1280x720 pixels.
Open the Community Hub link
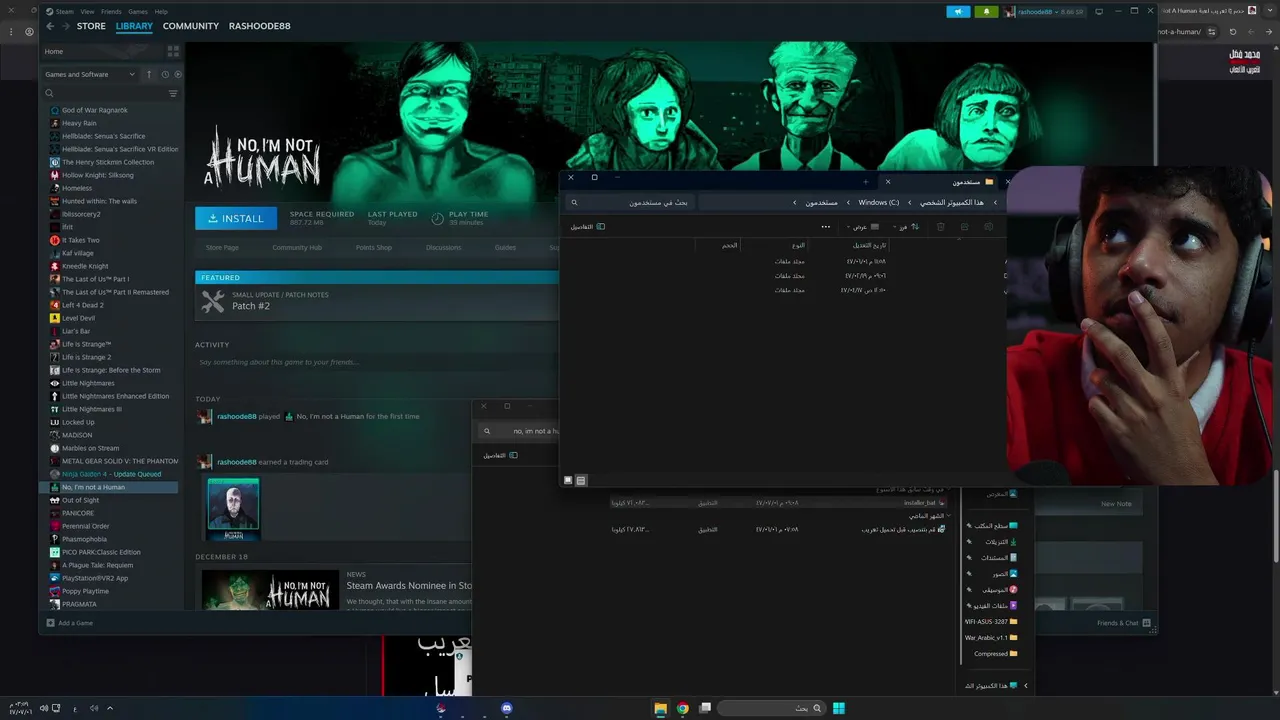tap(297, 247)
